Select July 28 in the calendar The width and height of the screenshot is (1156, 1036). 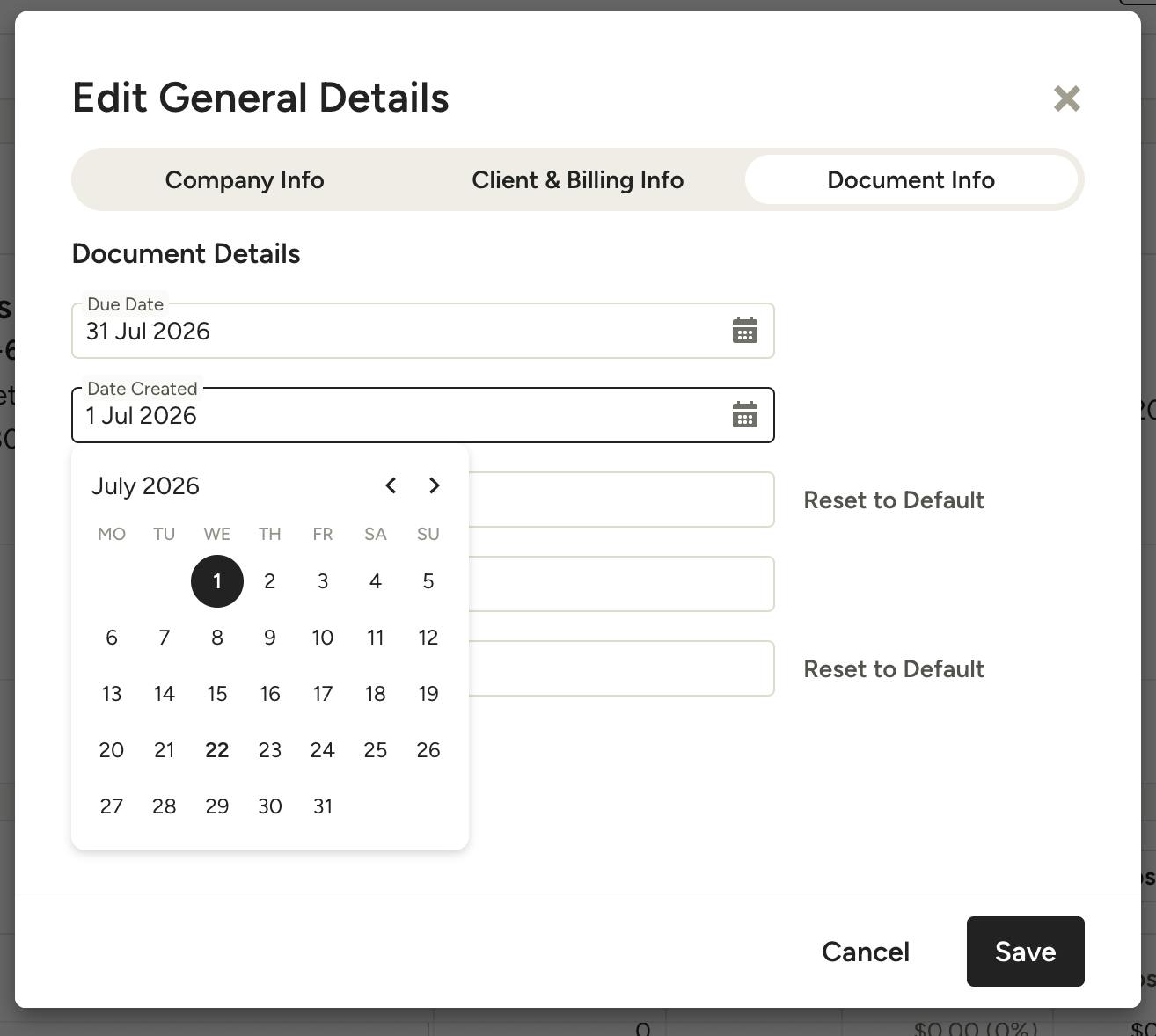click(165, 806)
